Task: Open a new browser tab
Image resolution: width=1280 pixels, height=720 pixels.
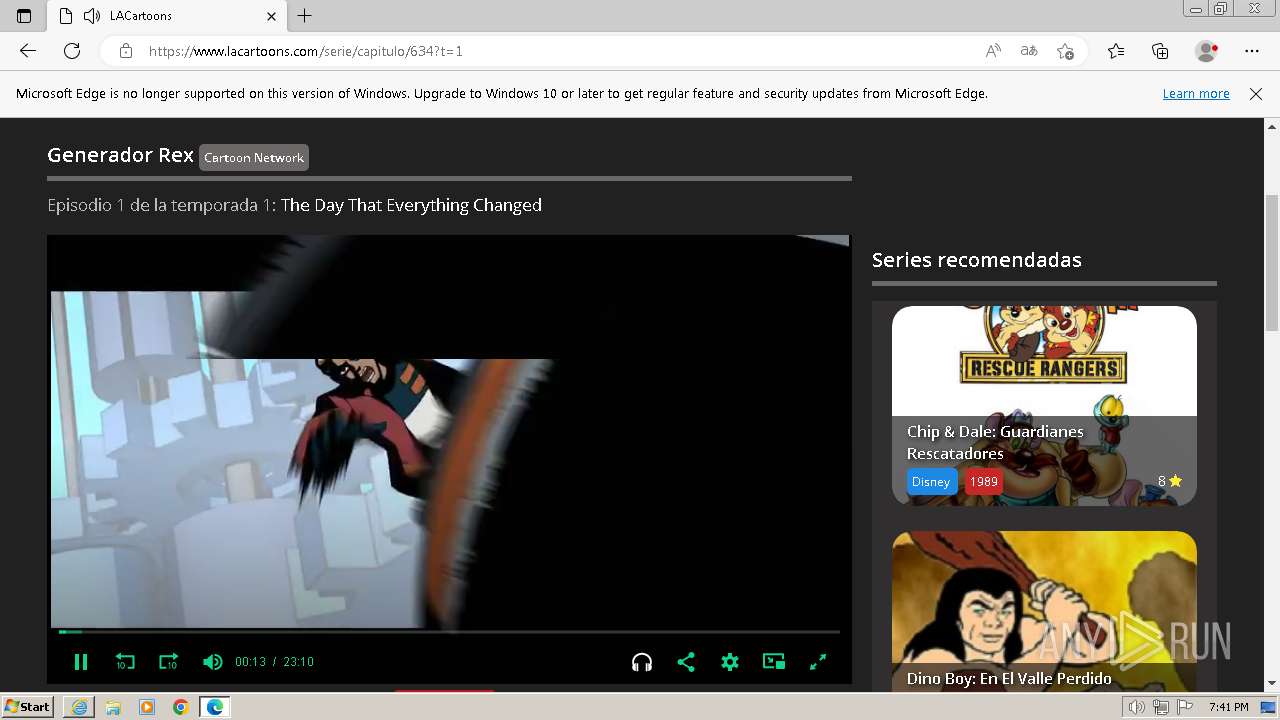Action: click(305, 16)
